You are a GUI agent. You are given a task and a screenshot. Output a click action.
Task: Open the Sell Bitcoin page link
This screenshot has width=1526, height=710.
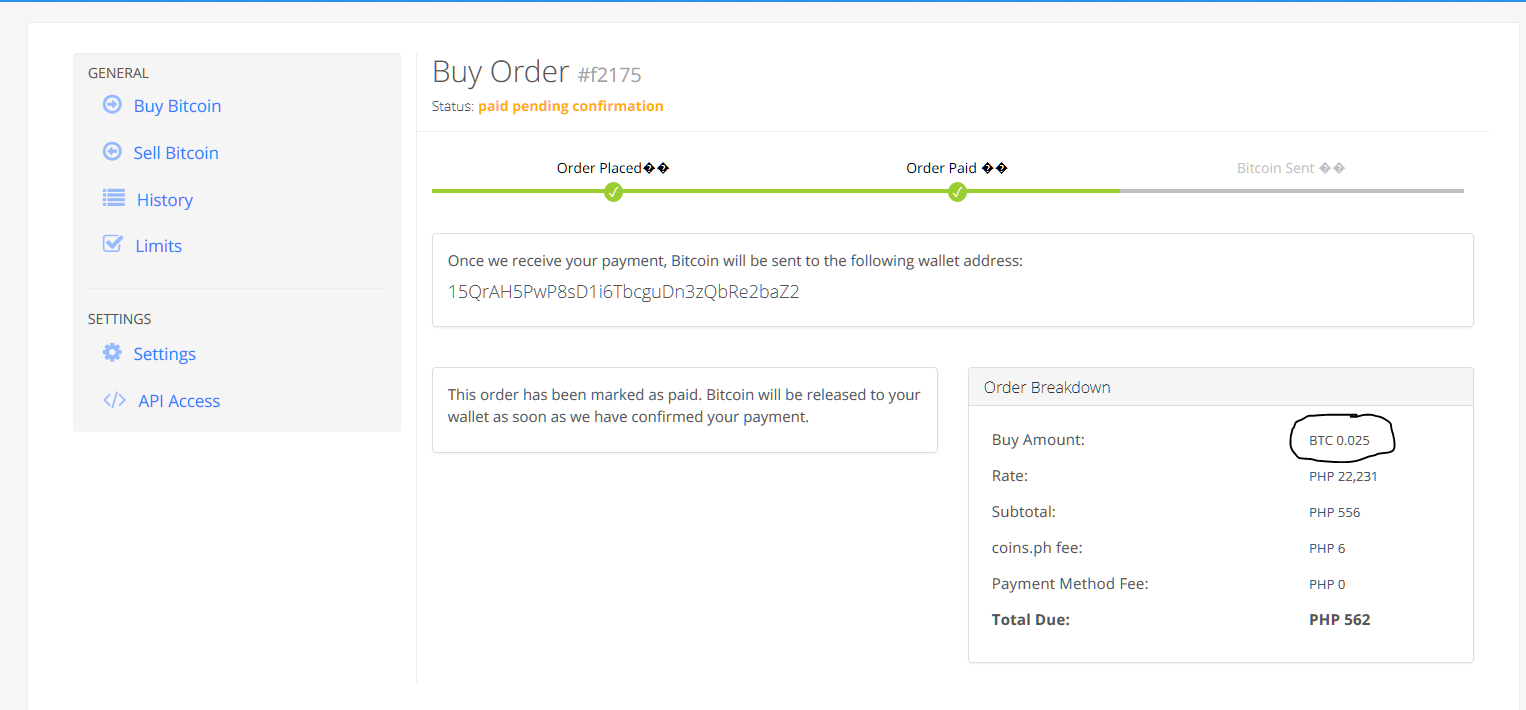[176, 153]
